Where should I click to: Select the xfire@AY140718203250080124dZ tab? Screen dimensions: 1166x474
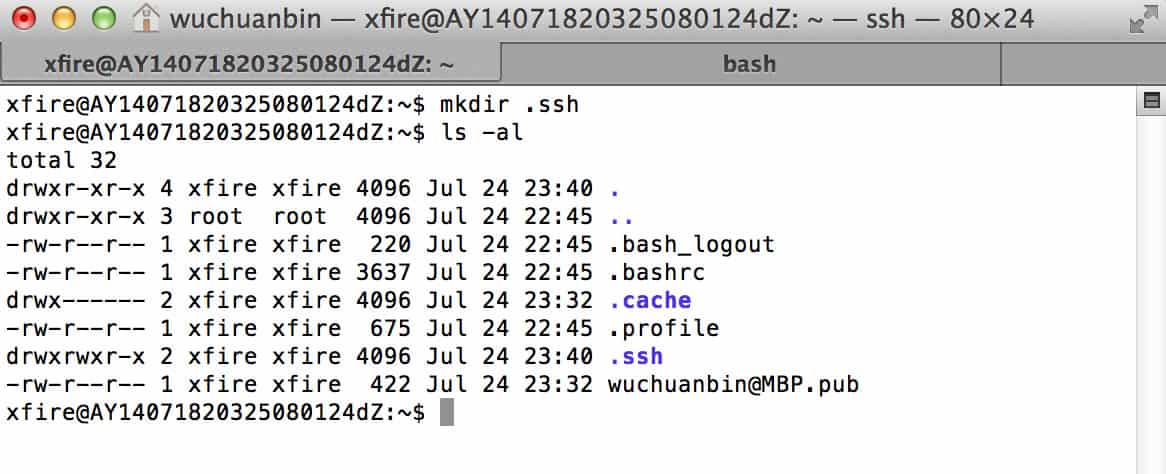pyautogui.click(x=250, y=64)
